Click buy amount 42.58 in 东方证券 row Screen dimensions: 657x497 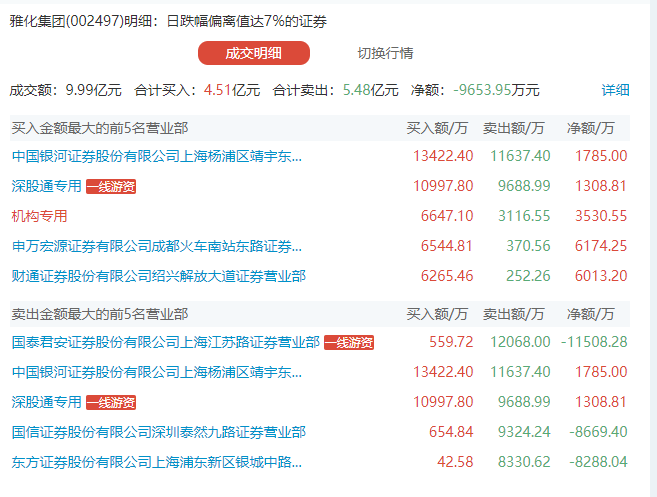455,462
